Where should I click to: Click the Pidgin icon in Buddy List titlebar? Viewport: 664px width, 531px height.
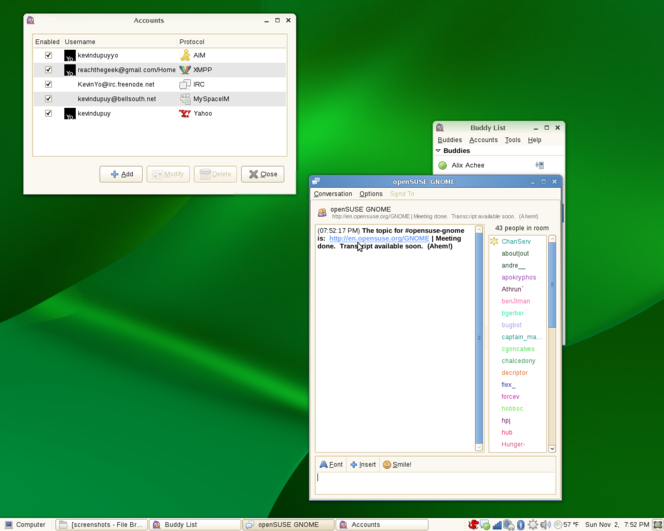pyautogui.click(x=440, y=127)
